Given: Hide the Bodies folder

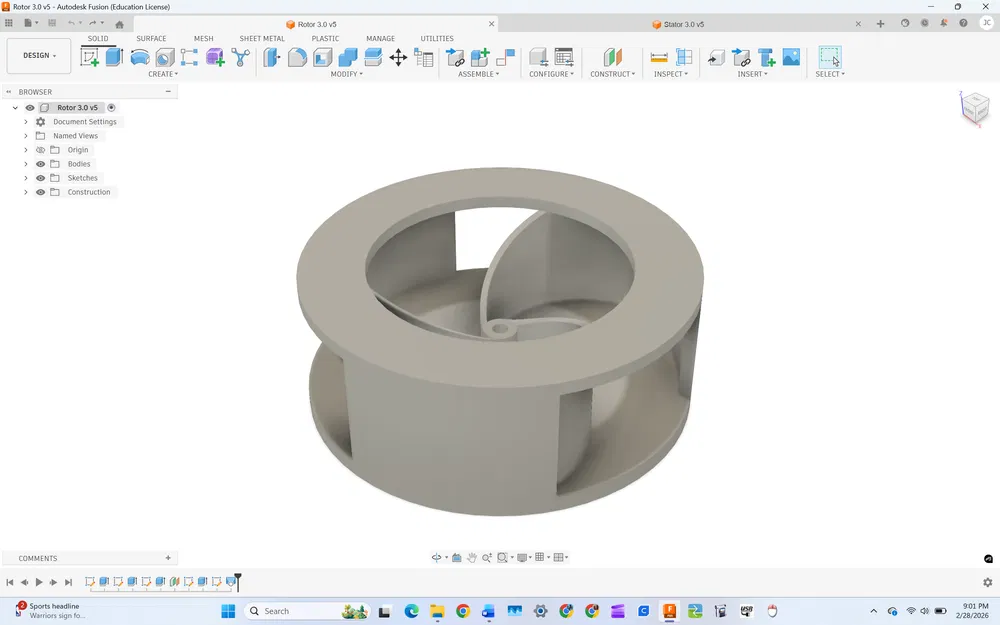Looking at the screenshot, I should point(40,164).
